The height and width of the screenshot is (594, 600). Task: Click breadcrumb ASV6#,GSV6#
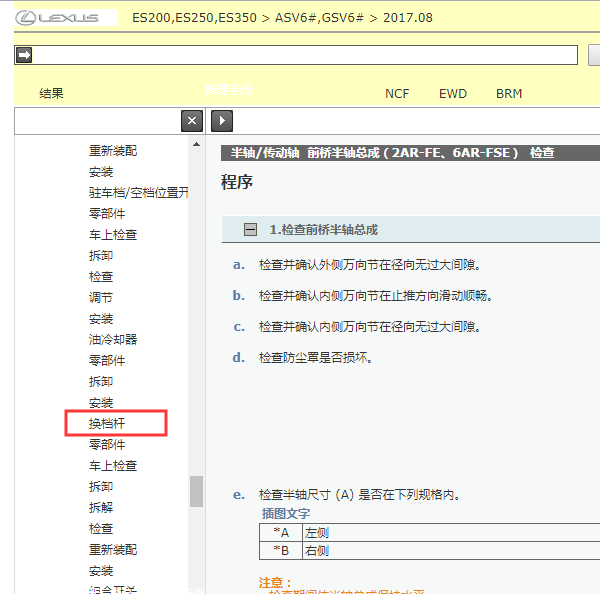tap(319, 18)
